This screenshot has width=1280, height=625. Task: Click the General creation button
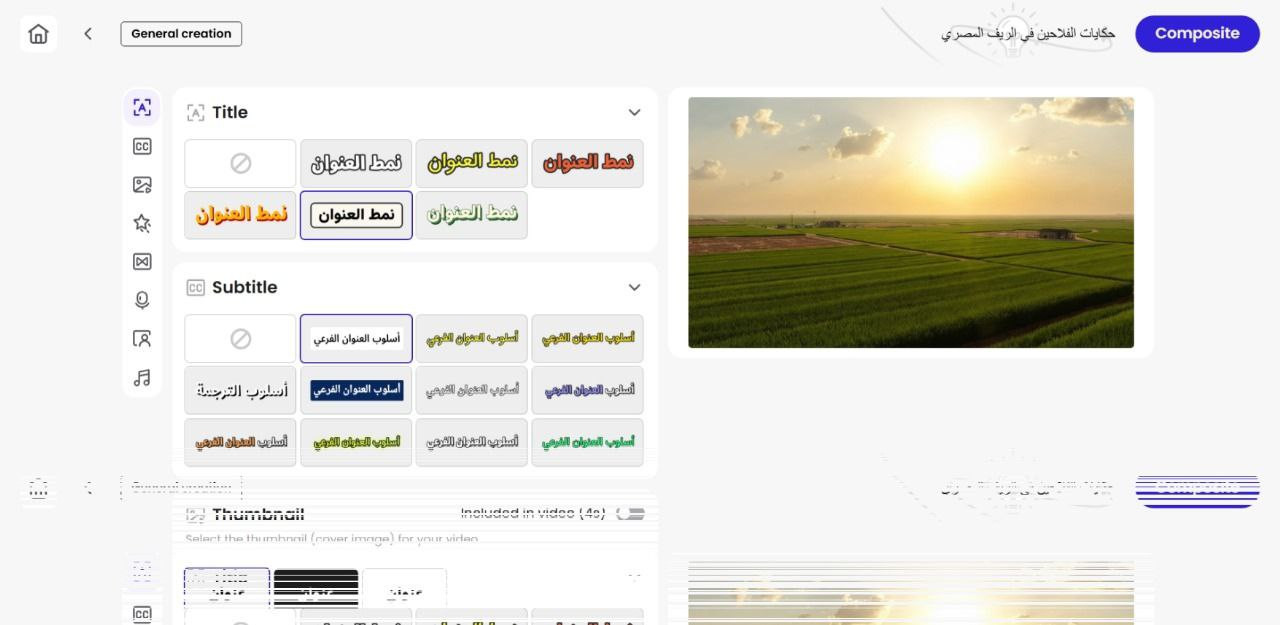click(x=181, y=34)
